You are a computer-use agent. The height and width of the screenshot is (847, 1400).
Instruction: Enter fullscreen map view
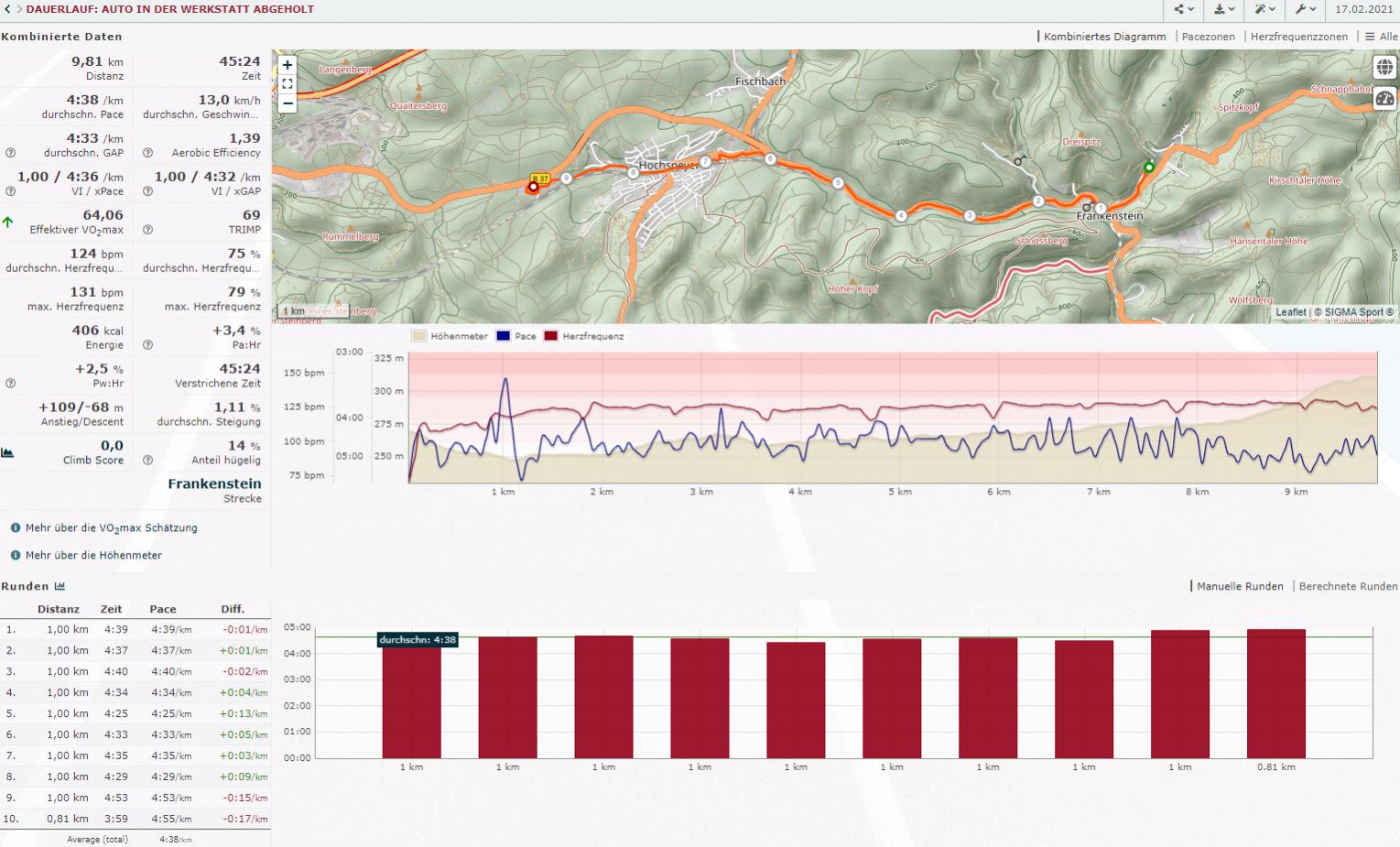click(x=288, y=84)
